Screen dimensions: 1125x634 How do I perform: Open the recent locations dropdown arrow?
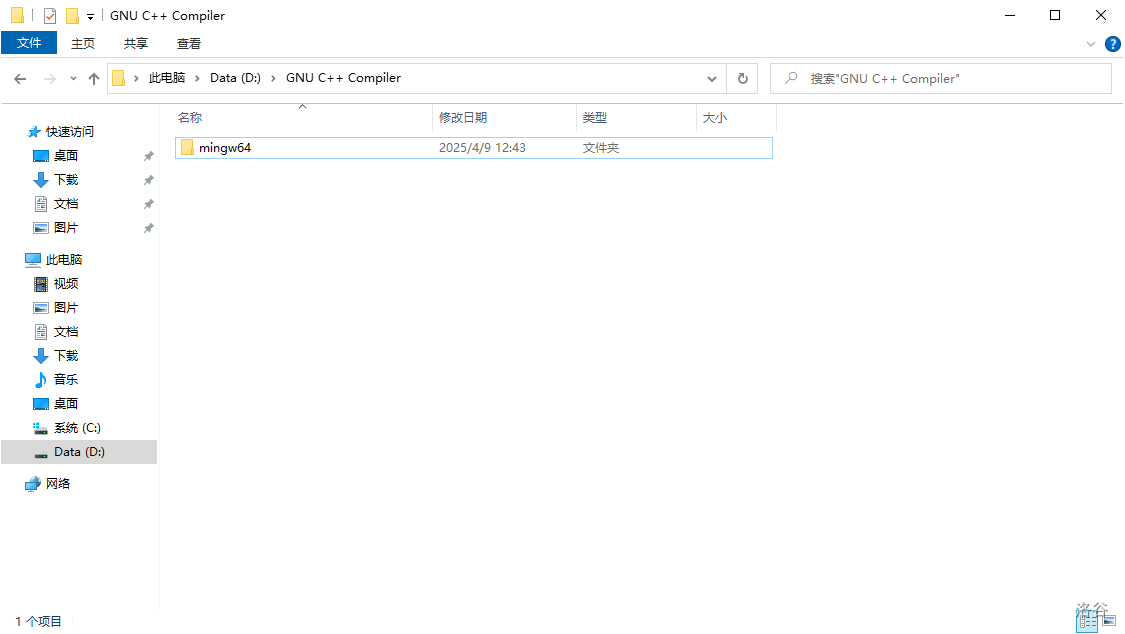point(73,79)
